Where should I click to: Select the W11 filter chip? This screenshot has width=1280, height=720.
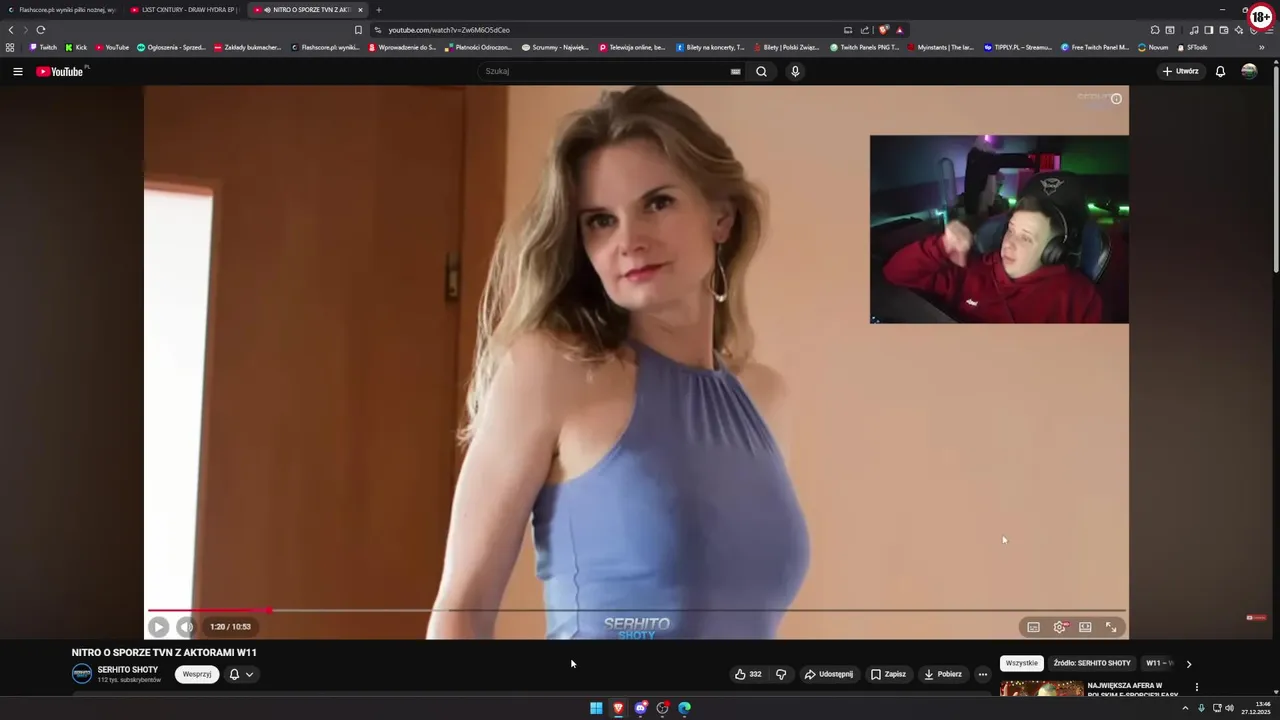coord(1158,663)
